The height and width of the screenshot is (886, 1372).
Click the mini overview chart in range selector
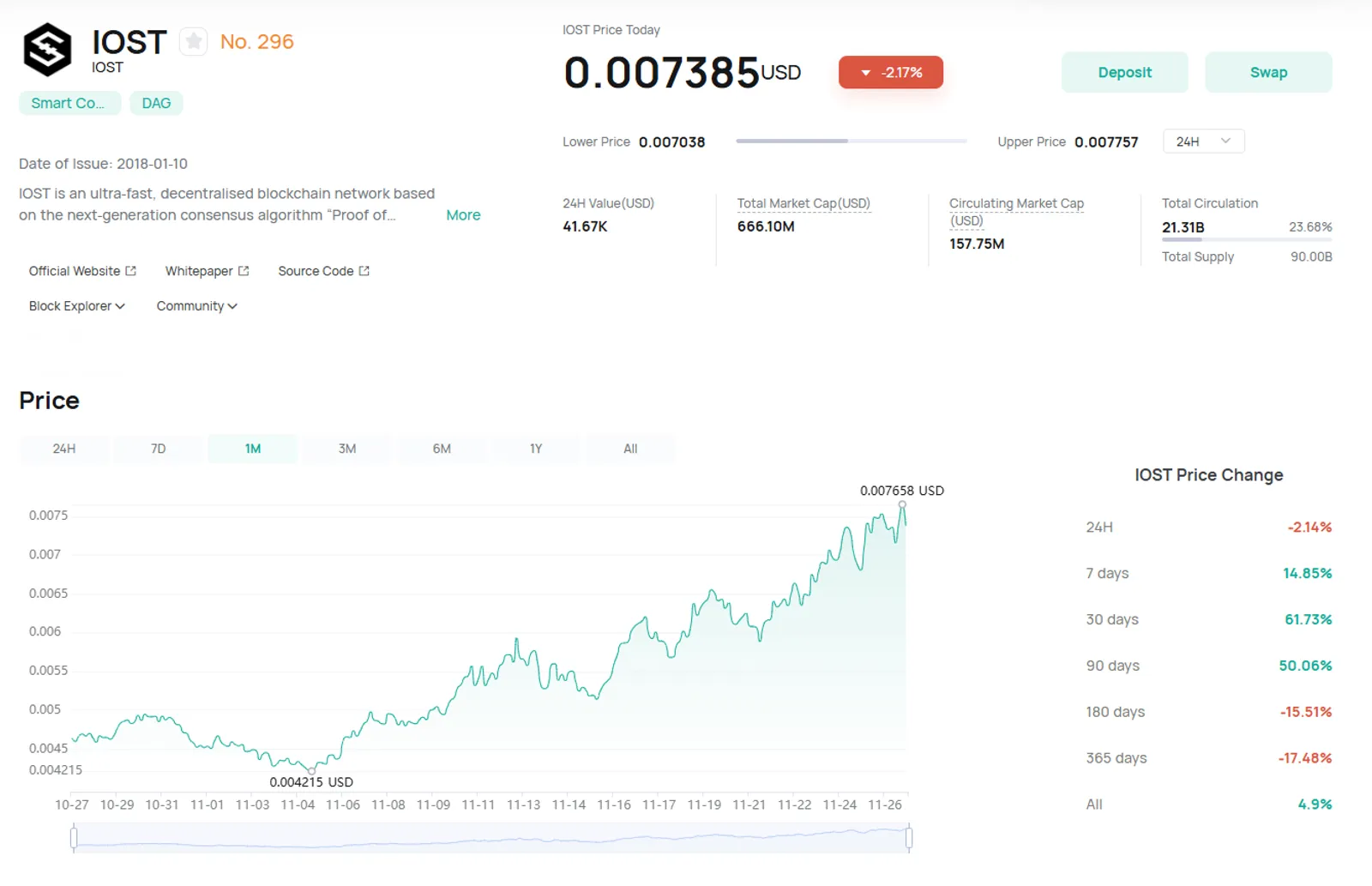coord(491,837)
